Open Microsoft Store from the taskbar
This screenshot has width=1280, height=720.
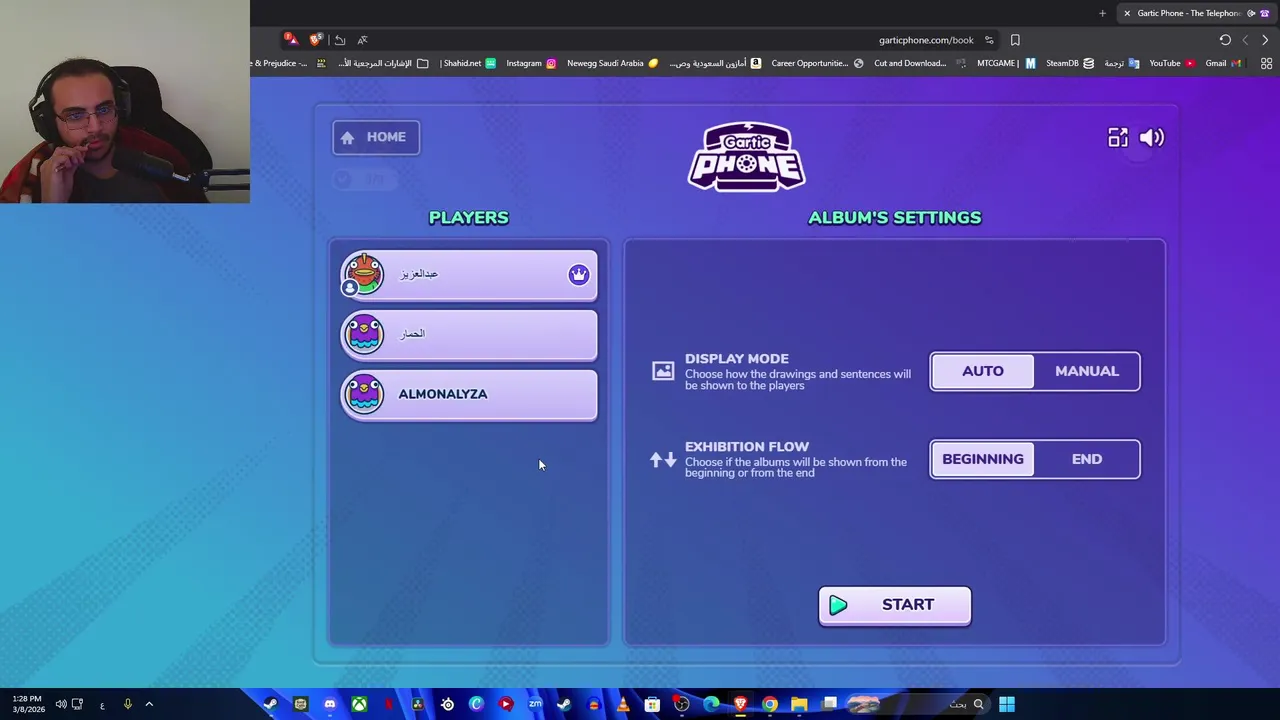[x=652, y=704]
